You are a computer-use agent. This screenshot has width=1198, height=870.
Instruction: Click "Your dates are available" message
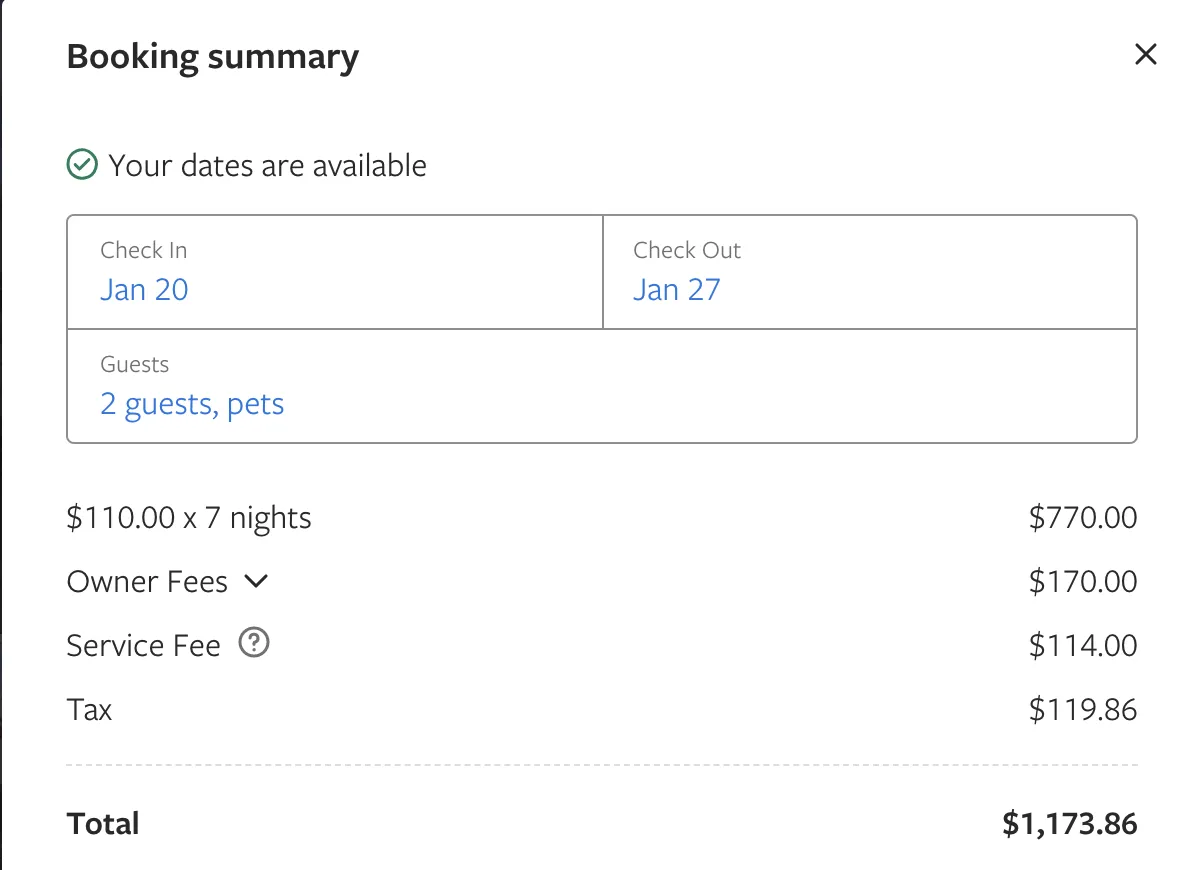coord(267,165)
